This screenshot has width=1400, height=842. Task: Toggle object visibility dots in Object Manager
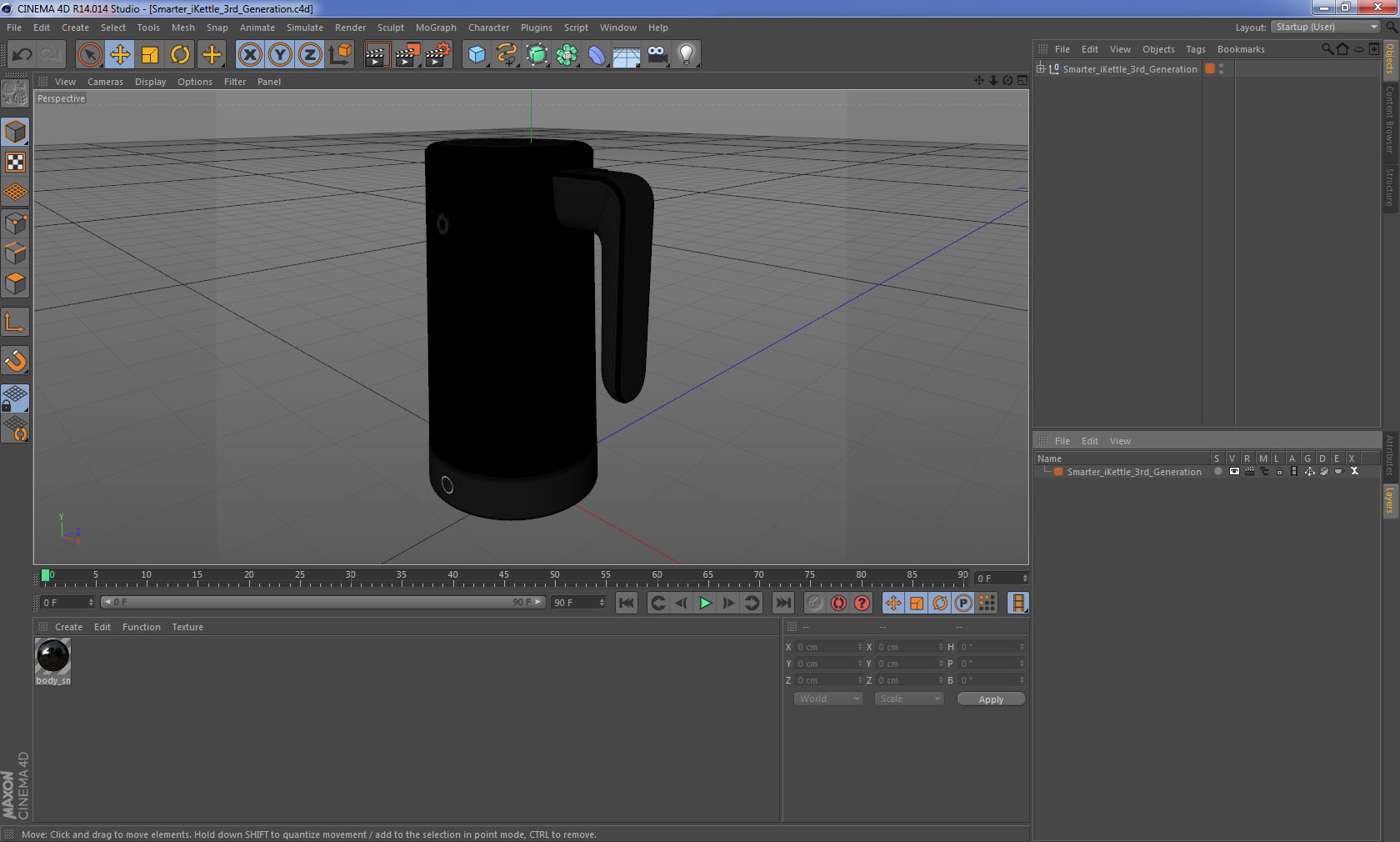click(x=1222, y=69)
